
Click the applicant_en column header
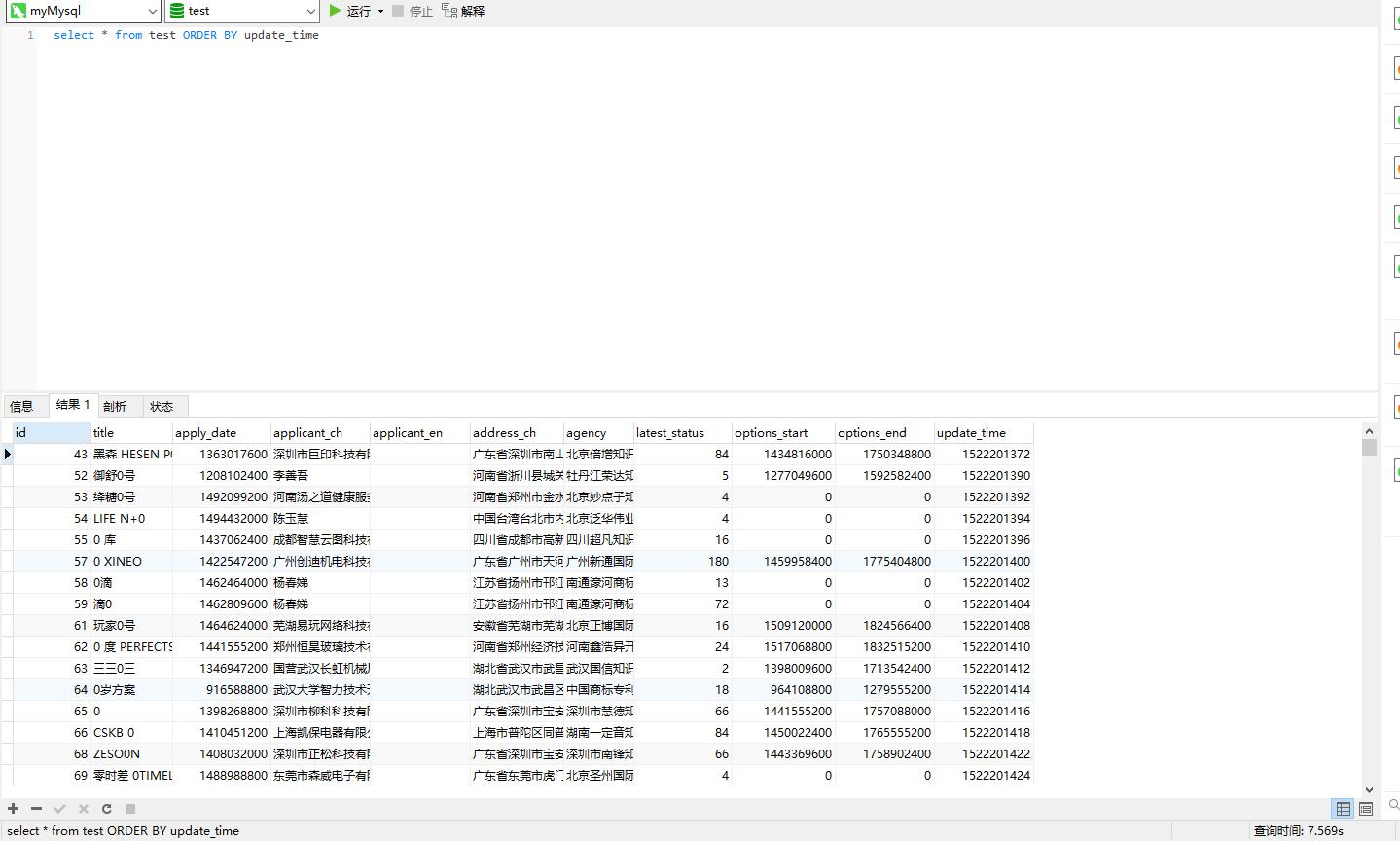click(x=420, y=433)
